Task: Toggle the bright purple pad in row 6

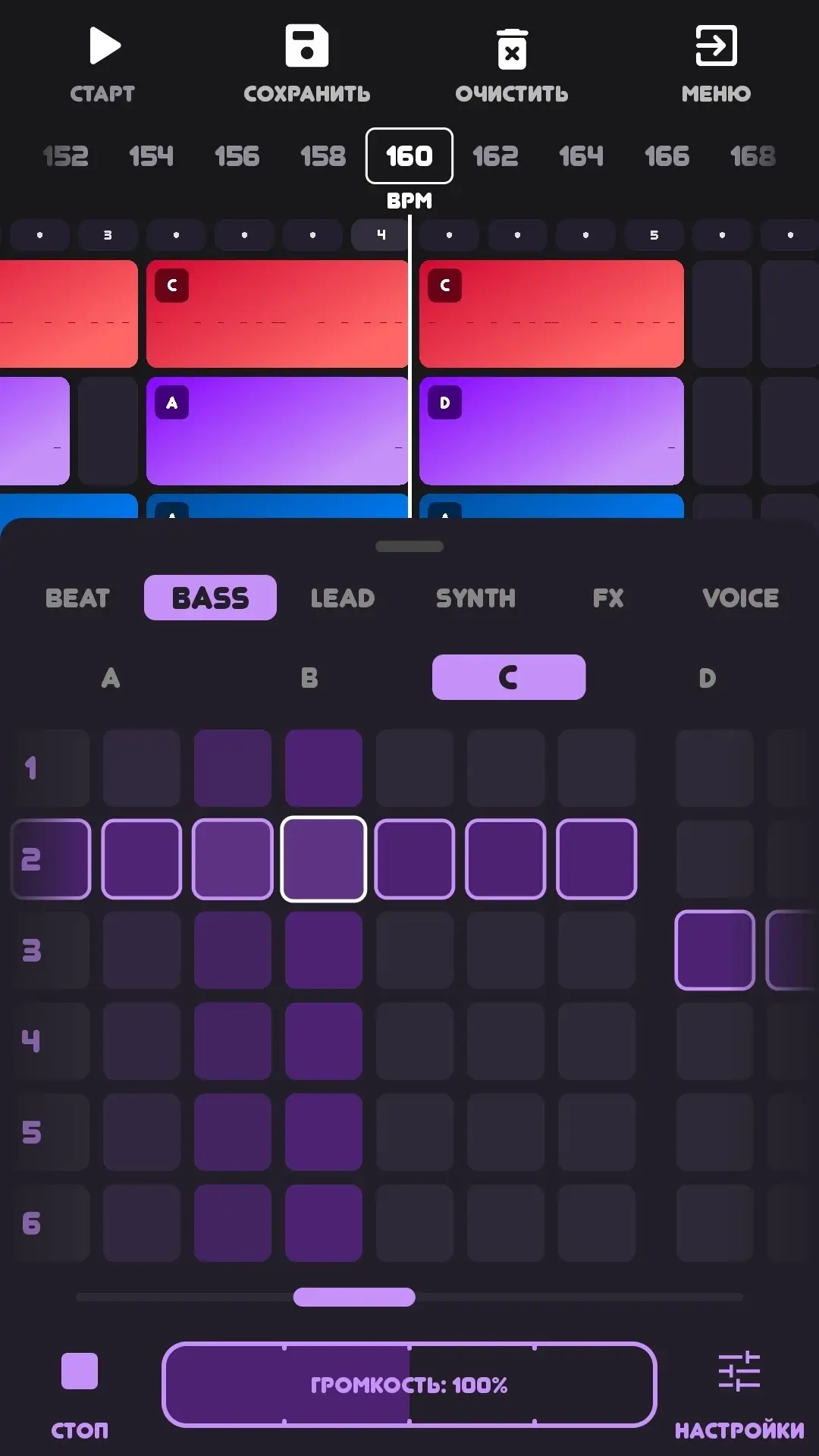Action: click(324, 1223)
